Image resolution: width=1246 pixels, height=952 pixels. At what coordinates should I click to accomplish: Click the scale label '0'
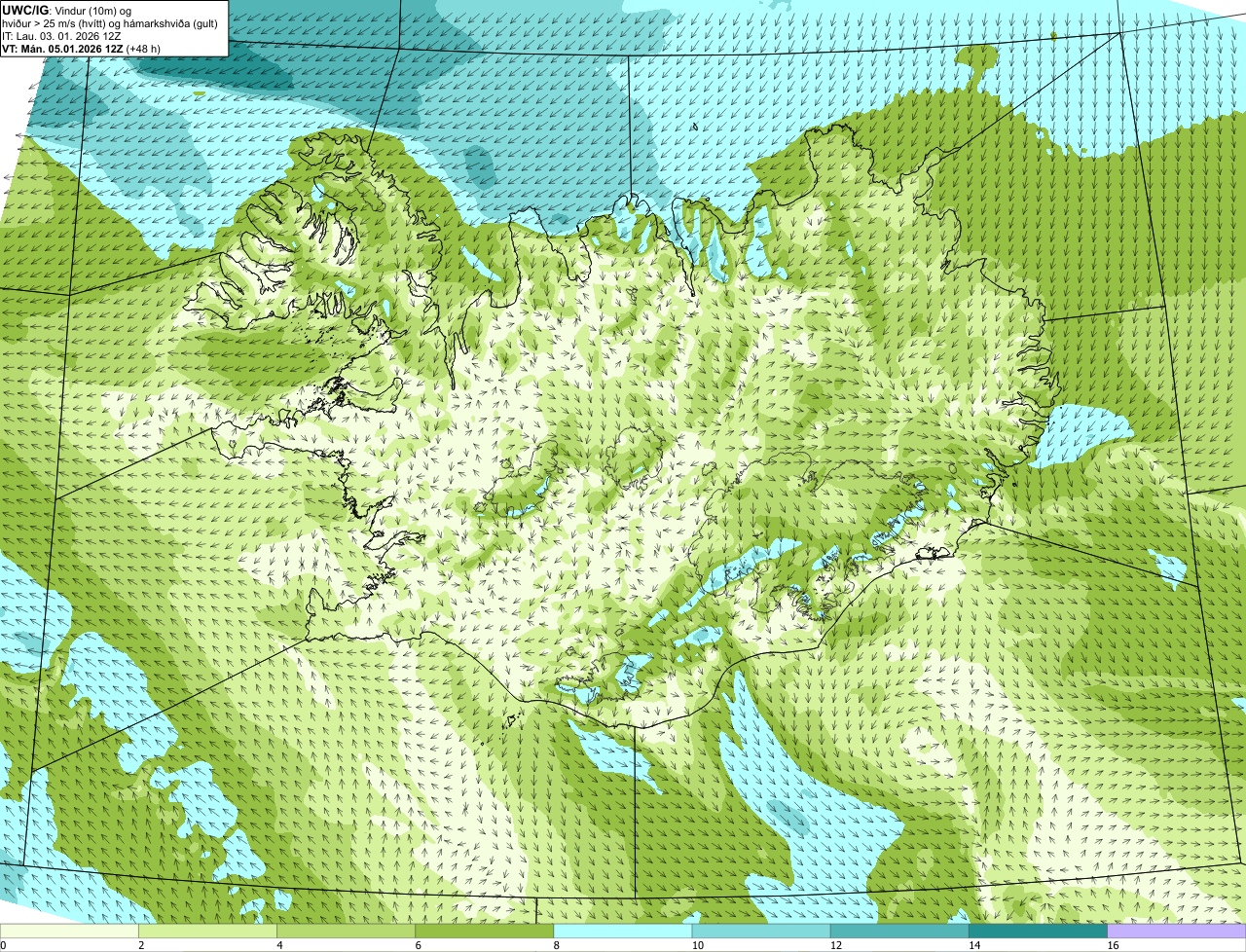click(x=3, y=945)
